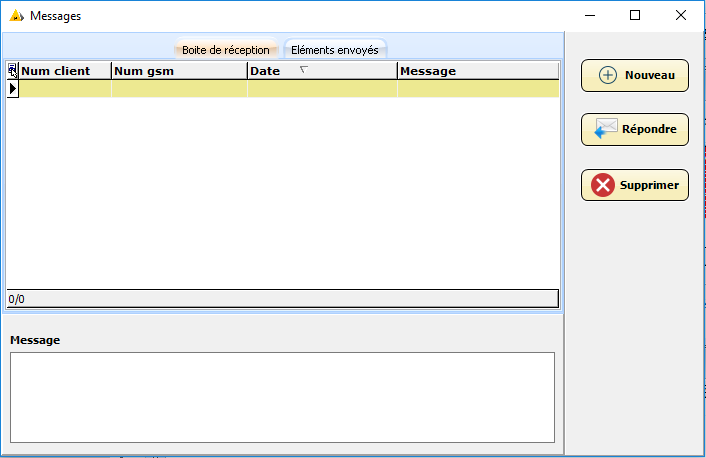
Task: Click the grid settings icon in table corner
Action: pyautogui.click(x=12, y=71)
